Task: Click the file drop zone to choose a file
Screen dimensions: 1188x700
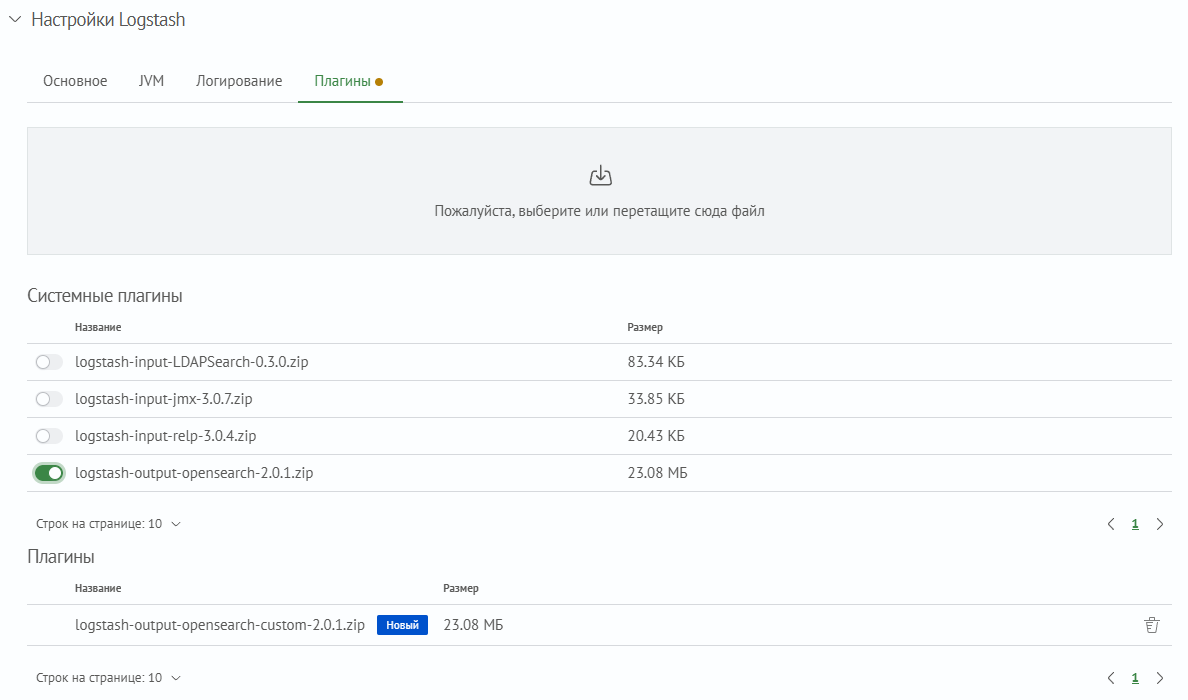Action: [x=601, y=190]
